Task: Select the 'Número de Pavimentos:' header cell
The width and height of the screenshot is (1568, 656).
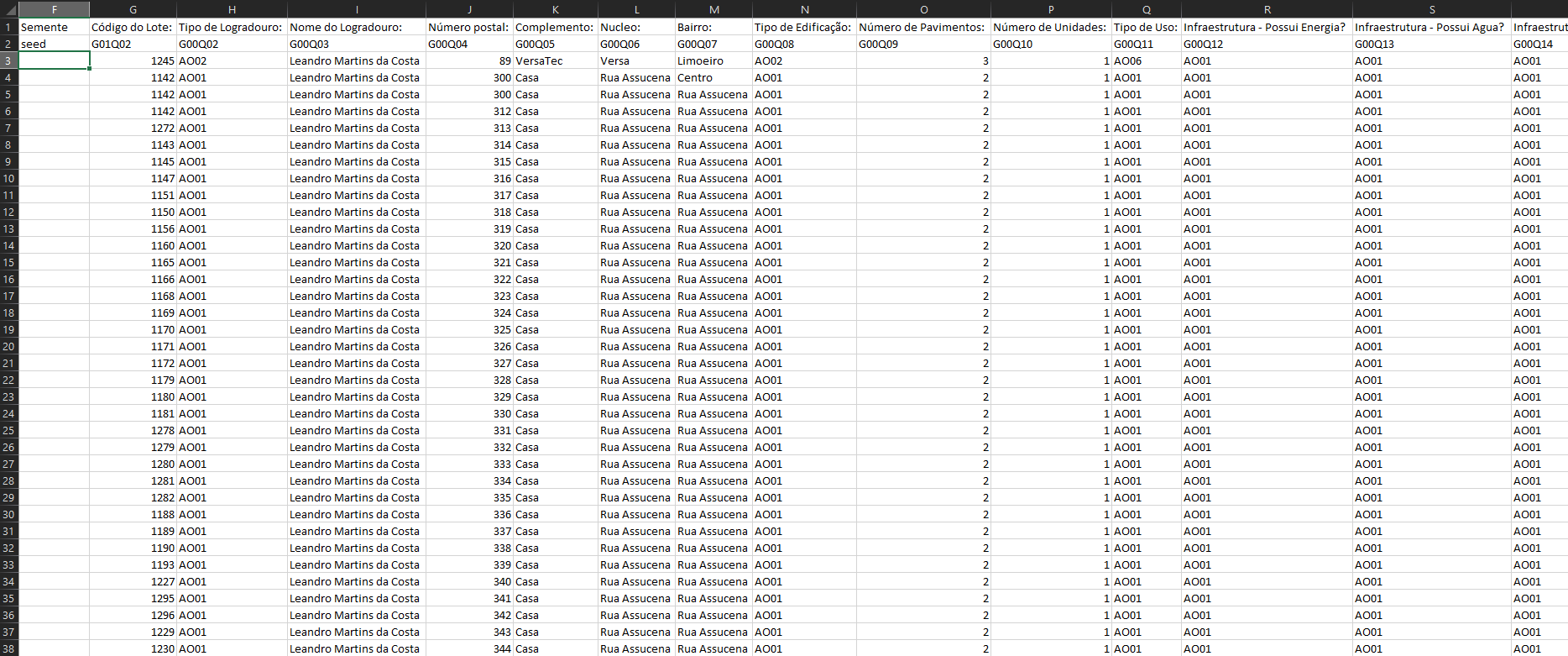Action: click(x=923, y=27)
